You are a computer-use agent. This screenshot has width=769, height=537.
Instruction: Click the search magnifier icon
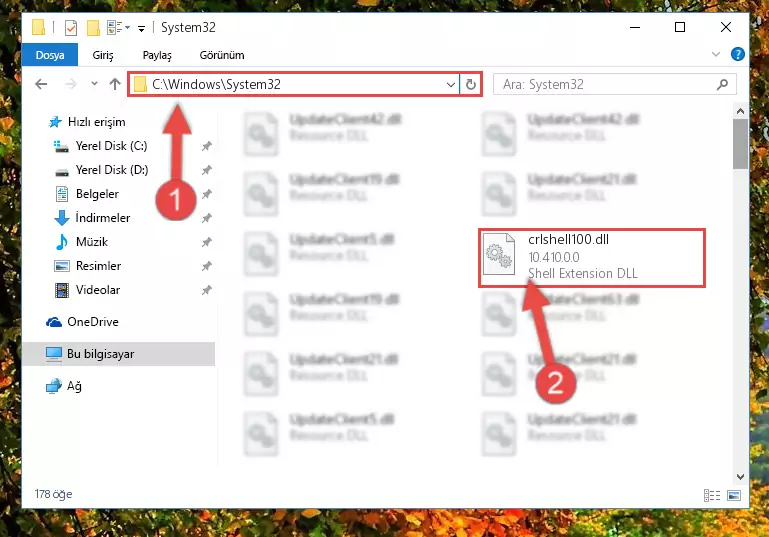(x=722, y=84)
